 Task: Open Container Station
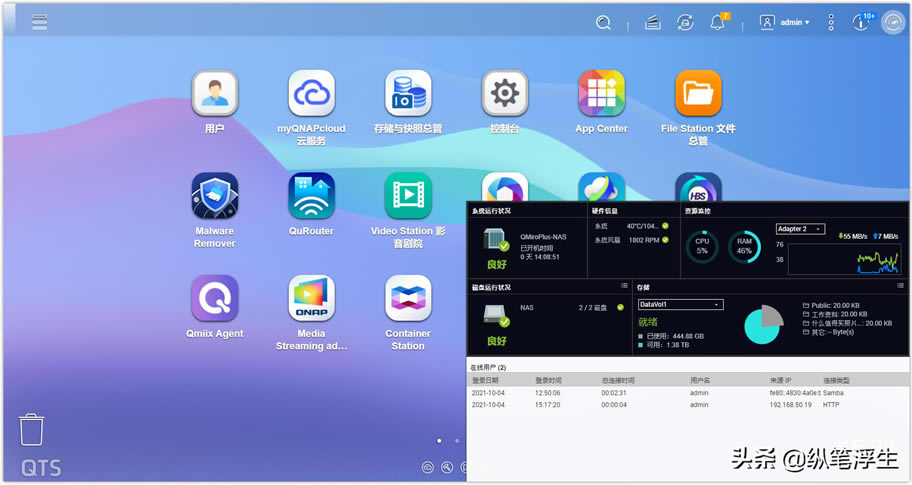pos(408,298)
